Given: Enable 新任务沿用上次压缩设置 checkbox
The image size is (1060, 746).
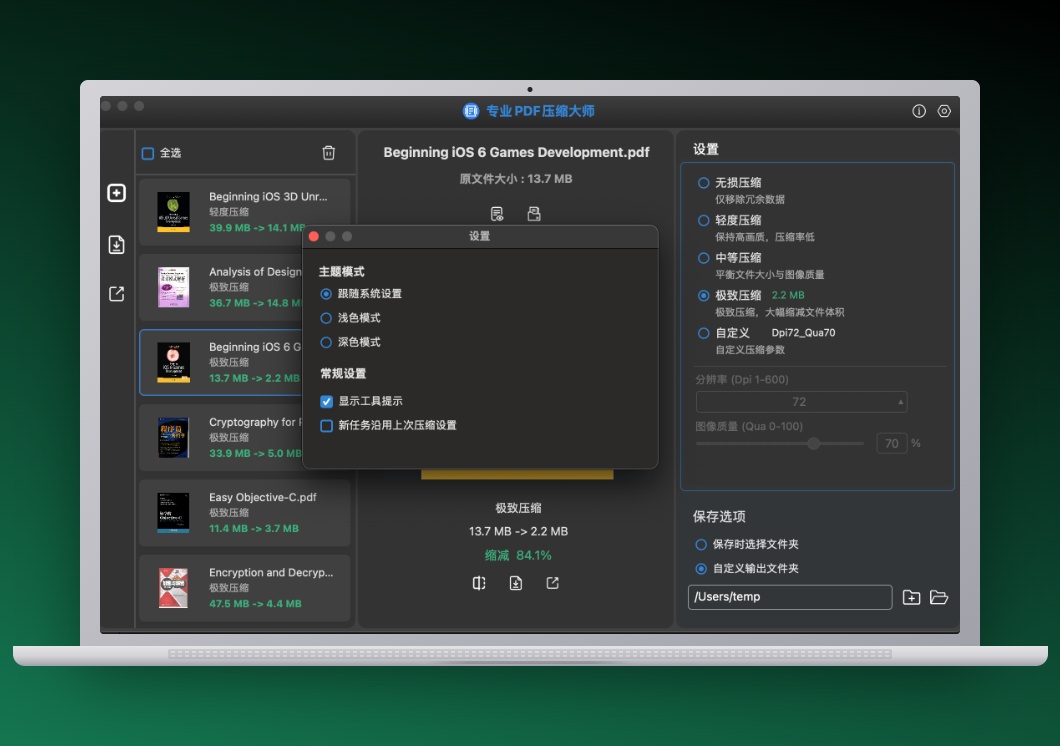Looking at the screenshot, I should click(x=327, y=426).
